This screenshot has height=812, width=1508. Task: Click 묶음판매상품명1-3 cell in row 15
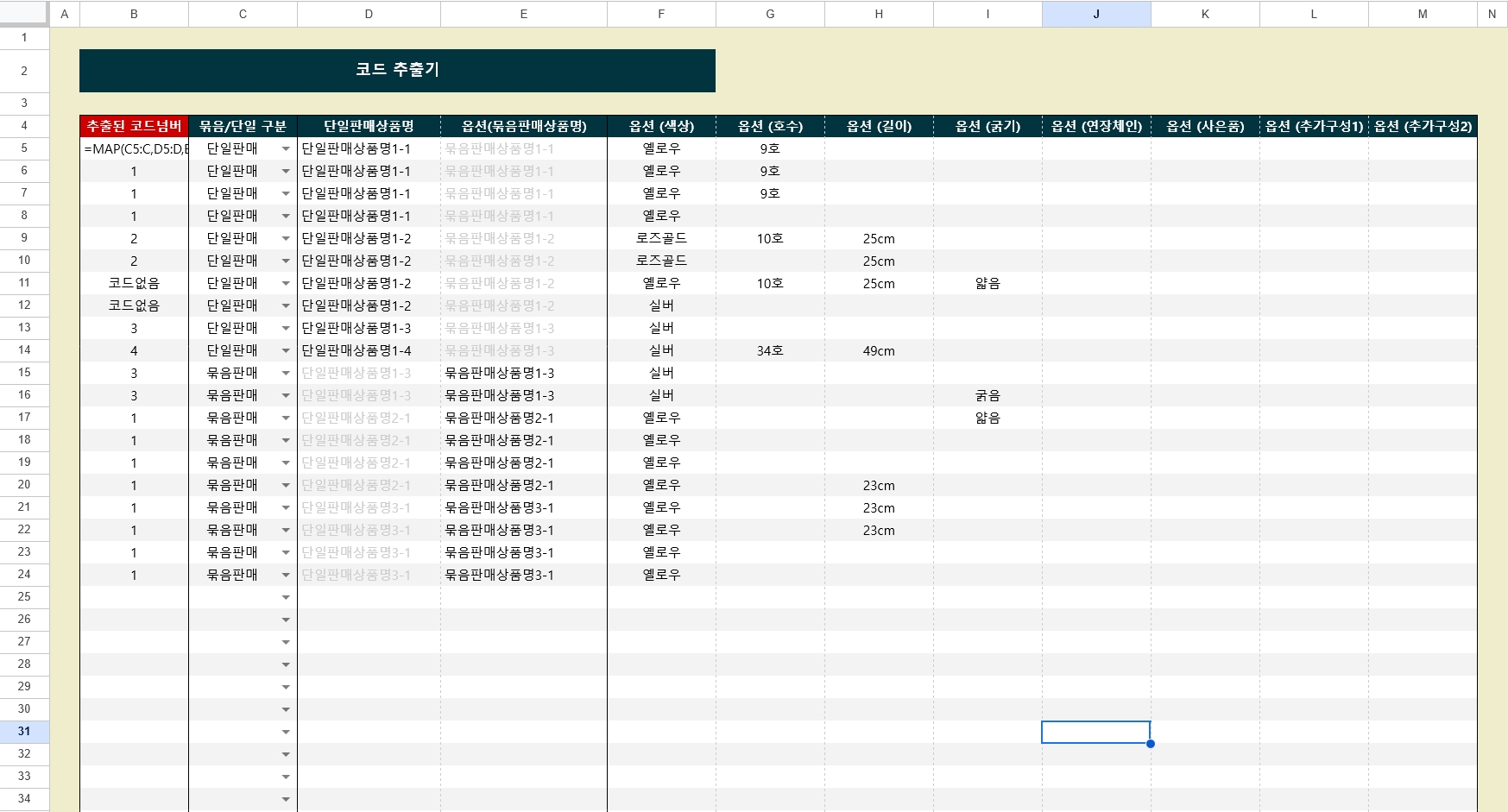[524, 373]
